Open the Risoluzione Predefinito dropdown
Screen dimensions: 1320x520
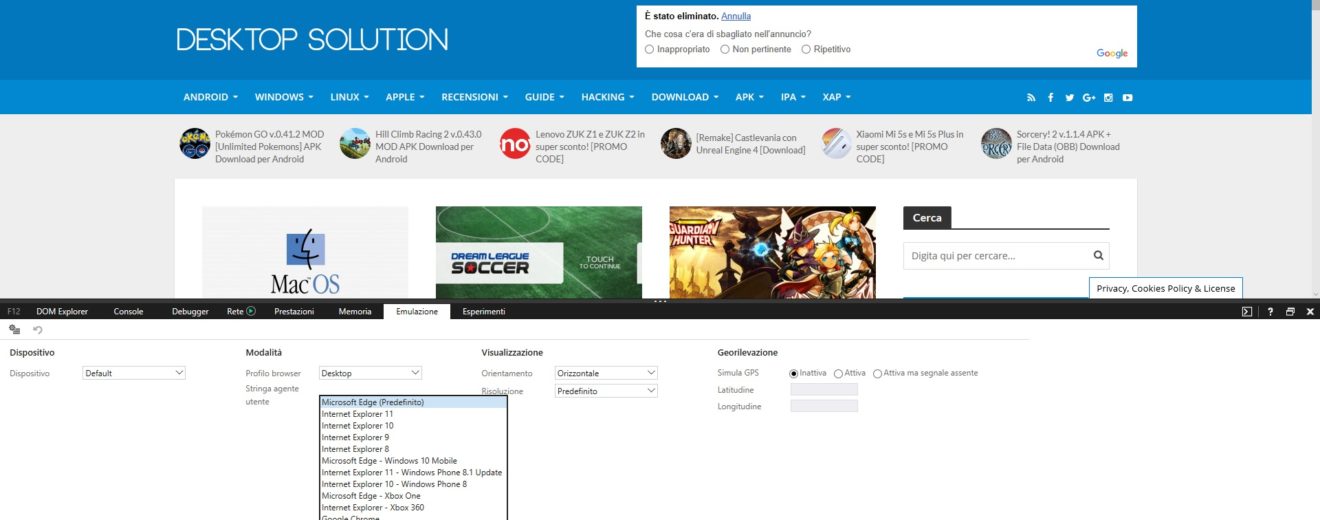tap(606, 391)
